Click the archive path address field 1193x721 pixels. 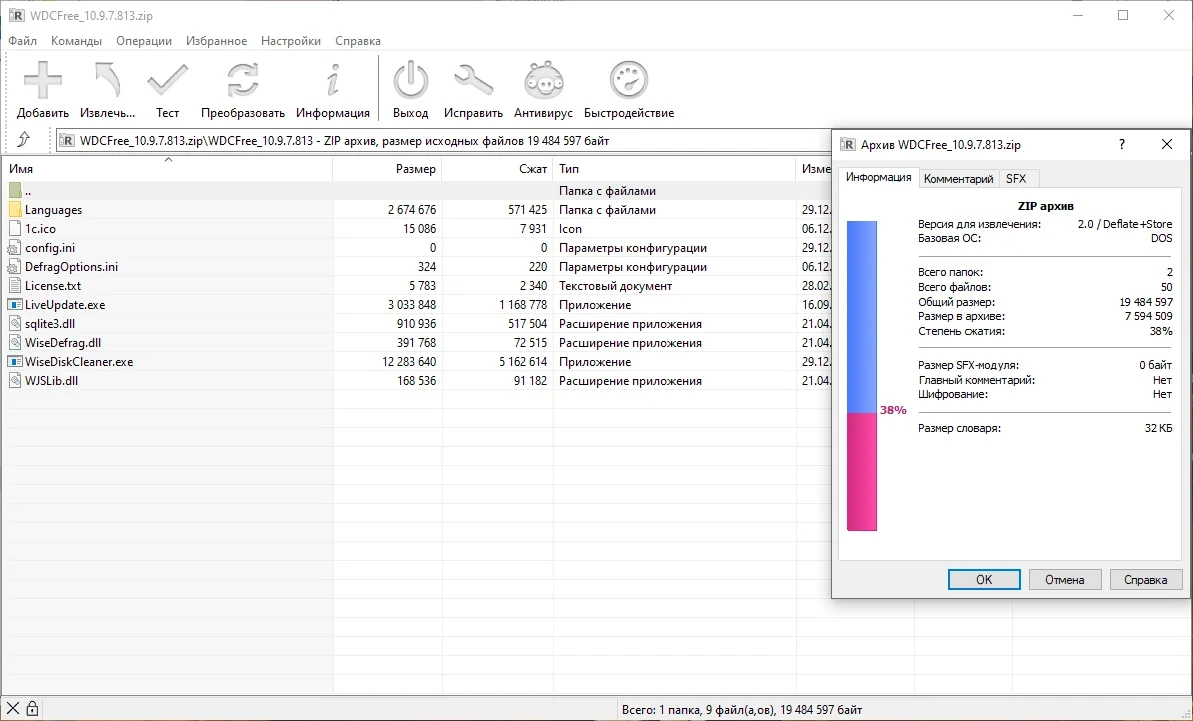point(444,141)
